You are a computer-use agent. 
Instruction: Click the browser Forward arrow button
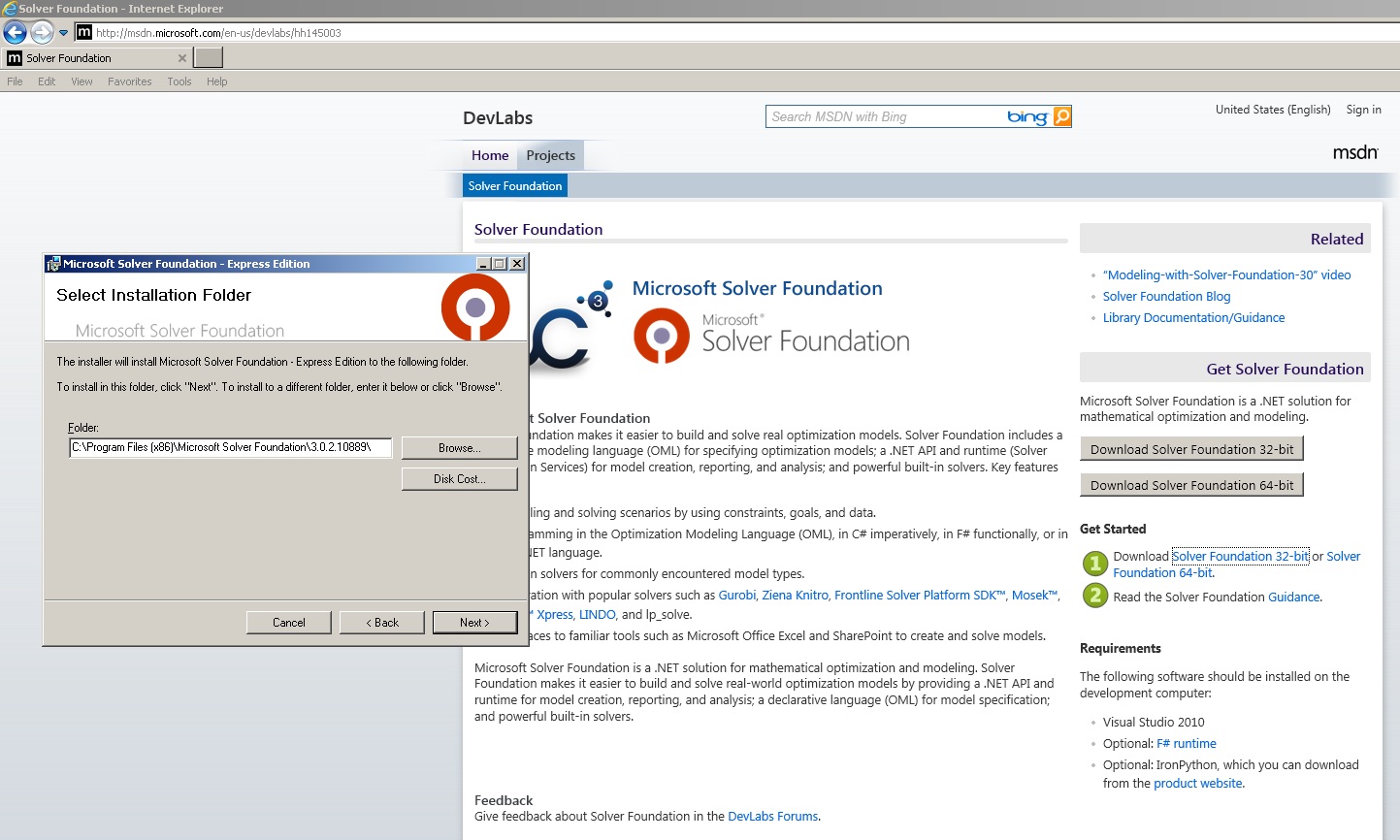coord(42,32)
